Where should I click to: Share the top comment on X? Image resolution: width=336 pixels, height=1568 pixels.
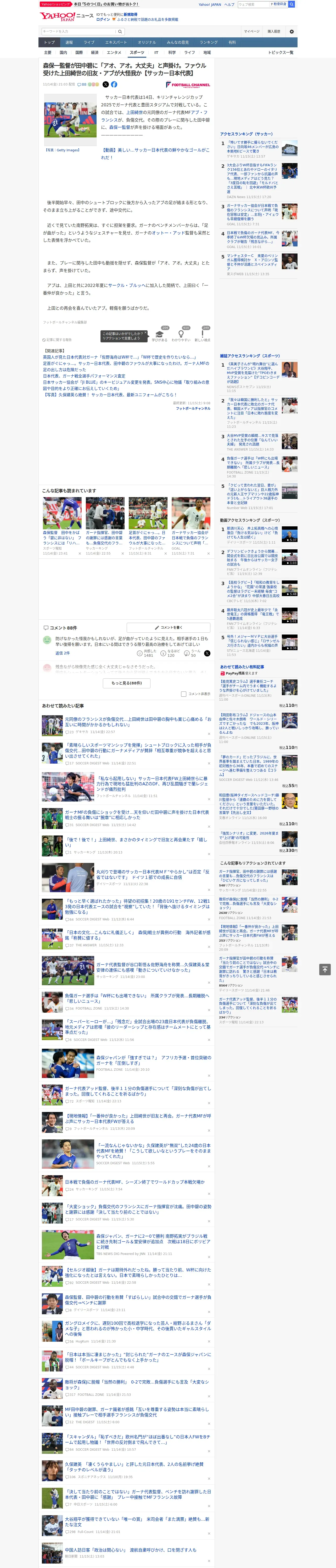coord(207,653)
